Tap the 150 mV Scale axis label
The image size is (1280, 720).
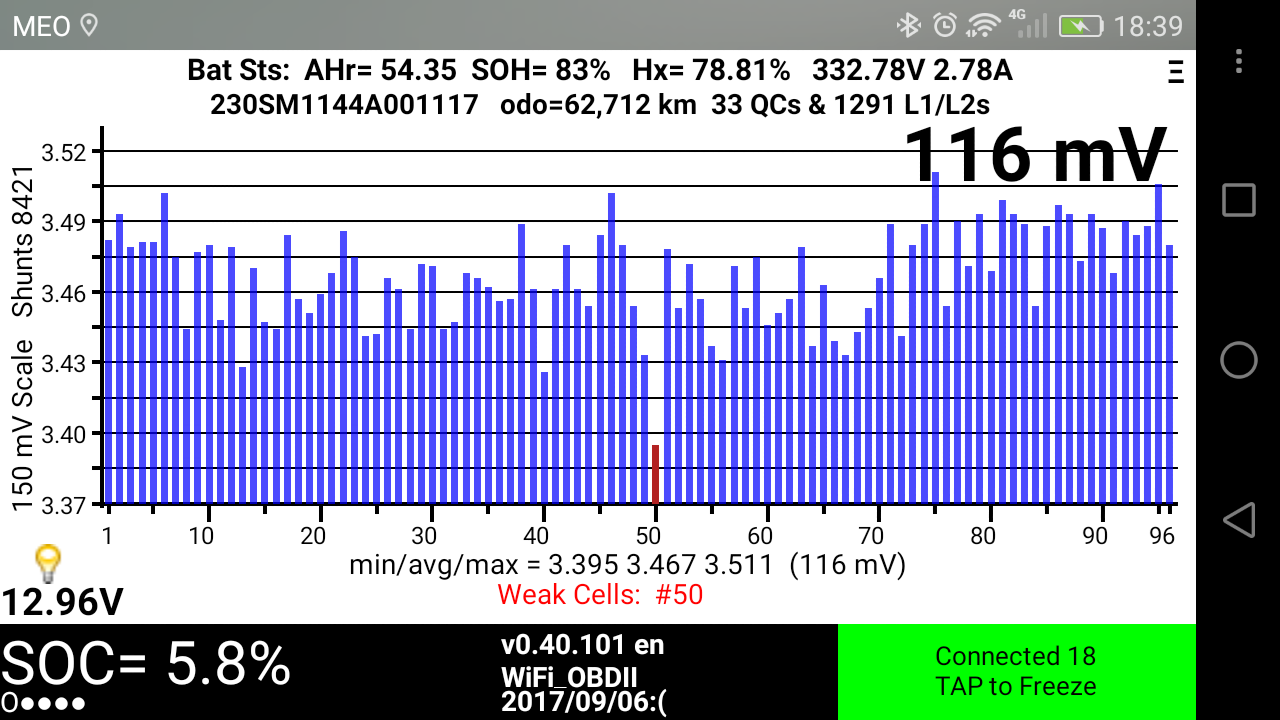coord(22,425)
